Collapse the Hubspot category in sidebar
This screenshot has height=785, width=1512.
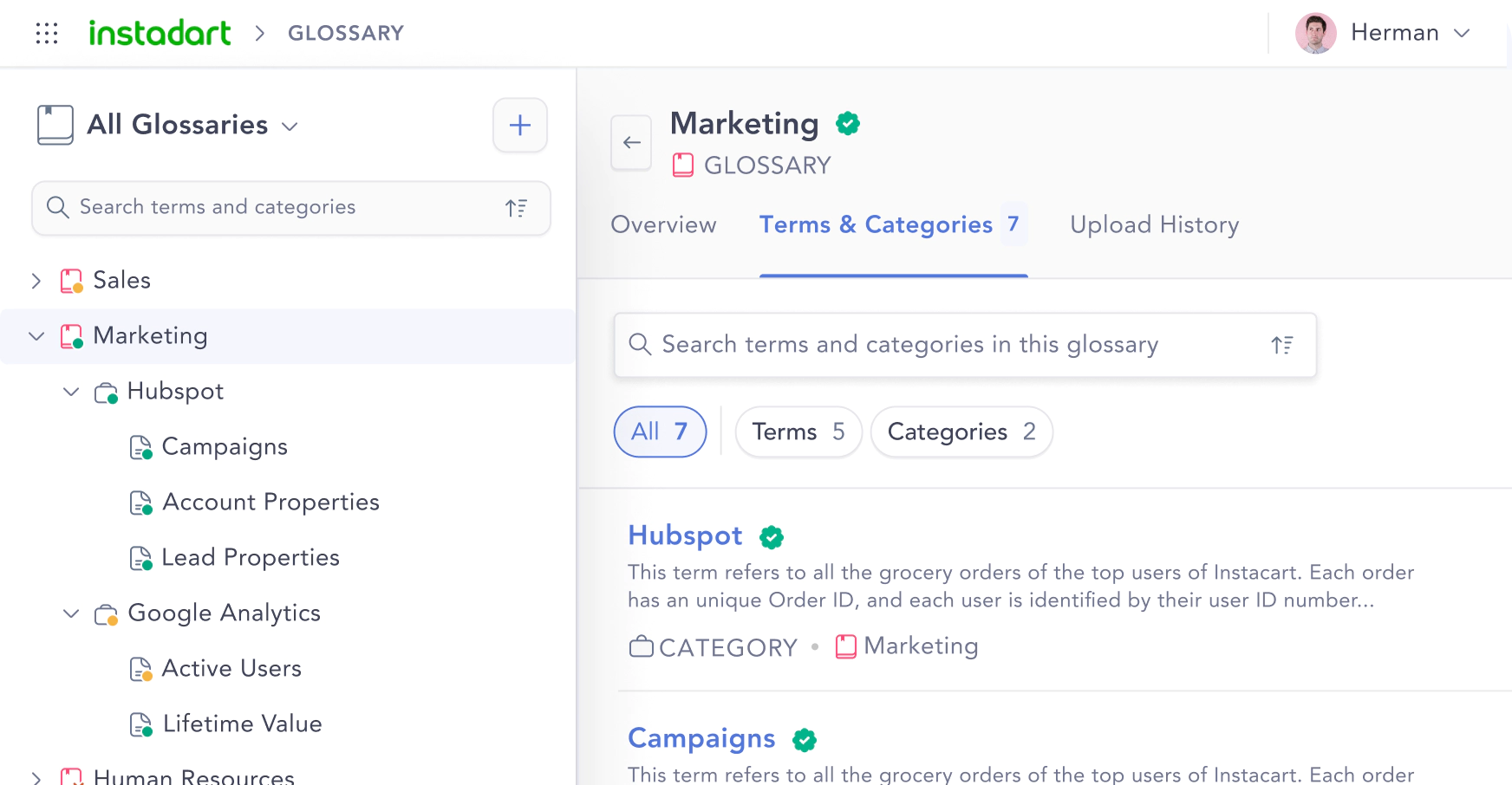coord(71,392)
